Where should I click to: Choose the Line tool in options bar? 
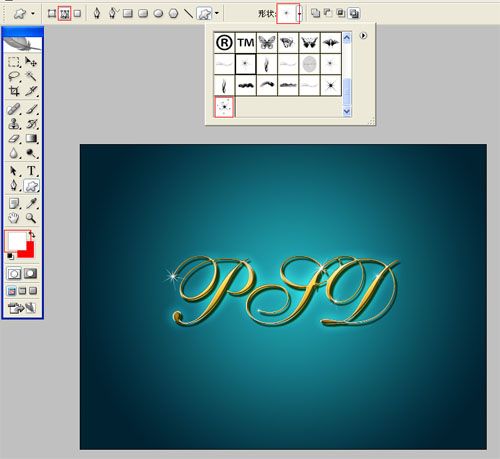tap(188, 13)
